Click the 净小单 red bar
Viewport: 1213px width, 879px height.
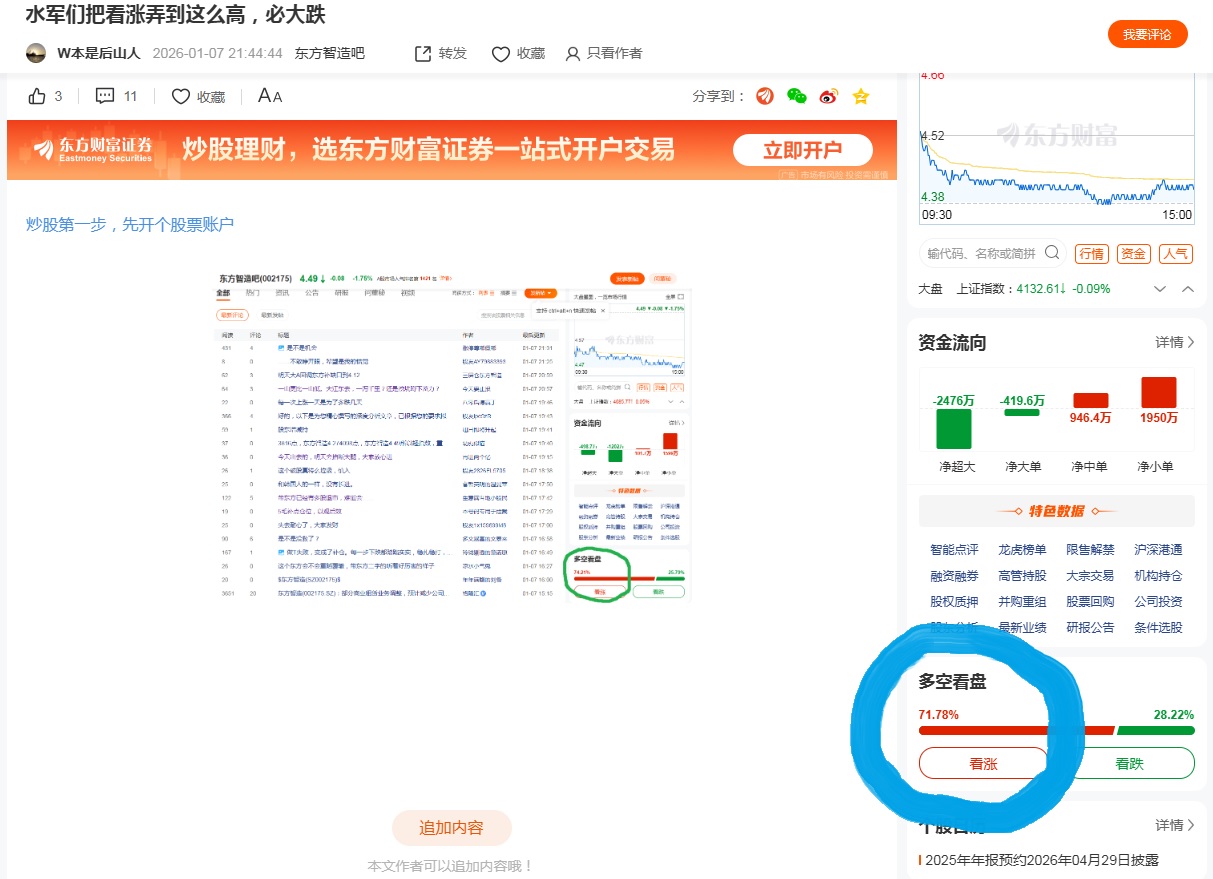(1158, 392)
